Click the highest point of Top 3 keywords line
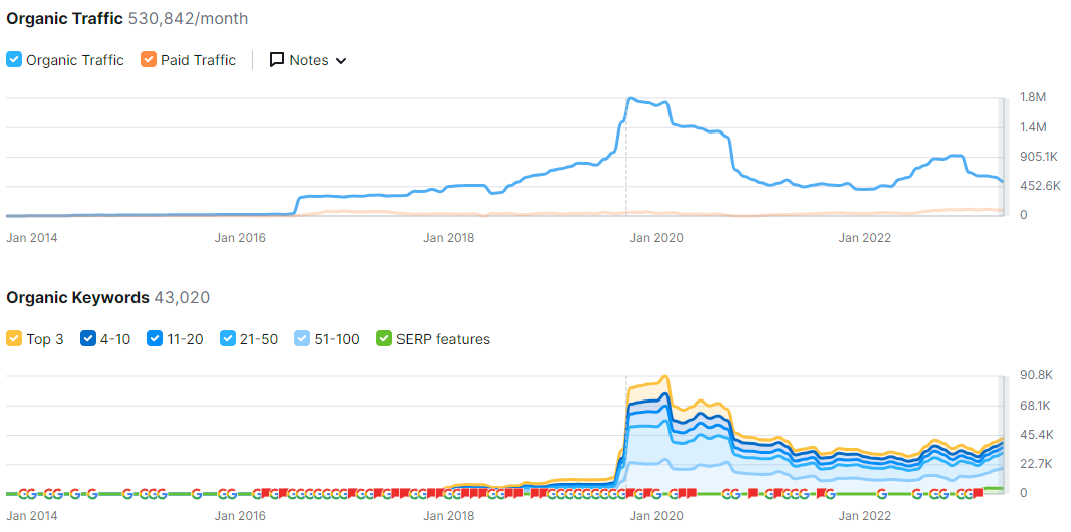The height and width of the screenshot is (532, 1071). [665, 377]
